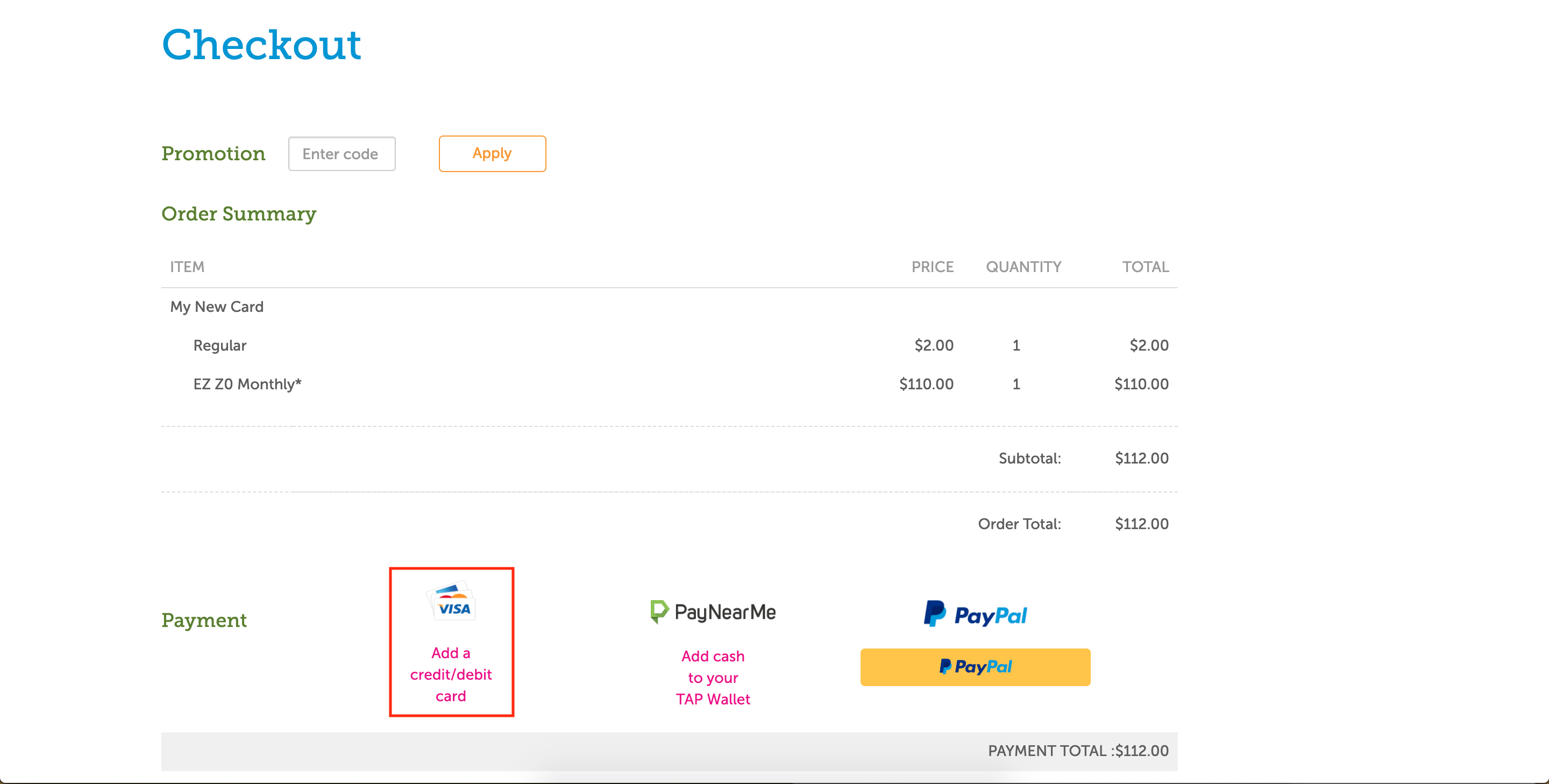Click the Checkout page heading

point(261,45)
